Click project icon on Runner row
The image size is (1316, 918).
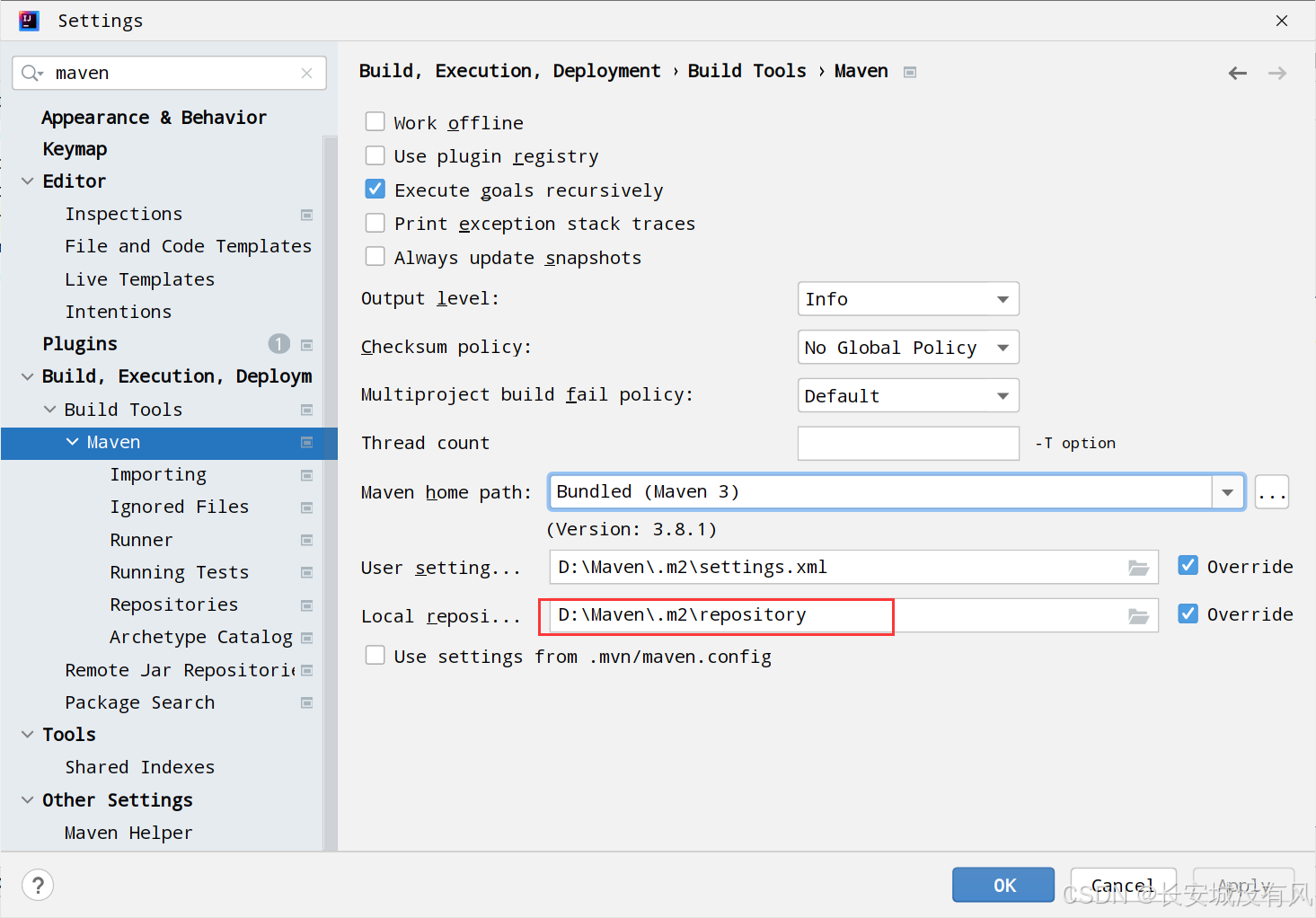307,540
